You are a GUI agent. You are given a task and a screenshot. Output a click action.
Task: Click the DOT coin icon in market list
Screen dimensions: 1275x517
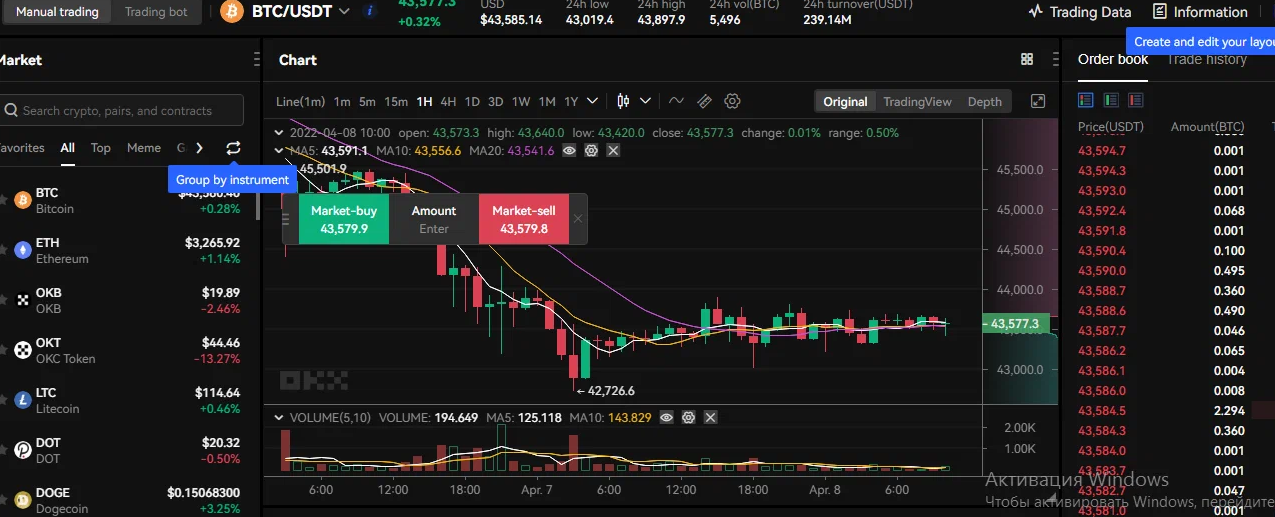pos(23,450)
